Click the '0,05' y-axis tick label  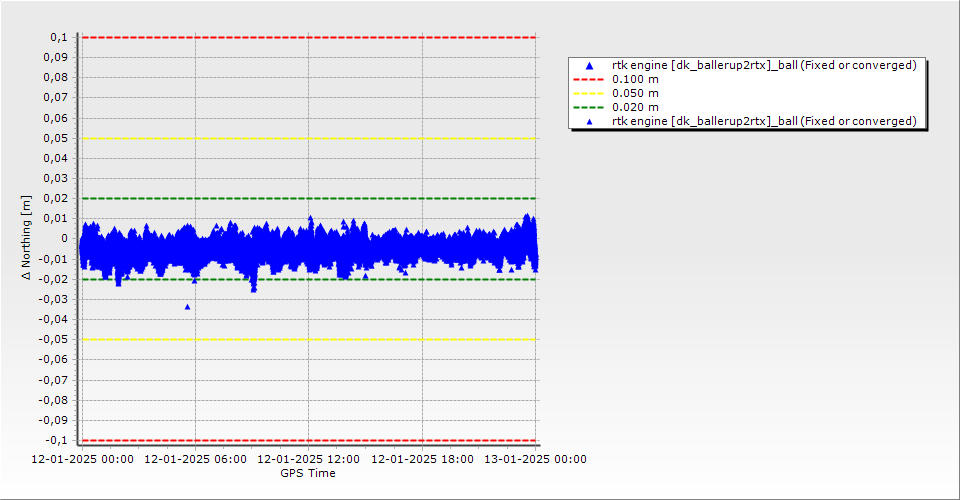point(56,138)
